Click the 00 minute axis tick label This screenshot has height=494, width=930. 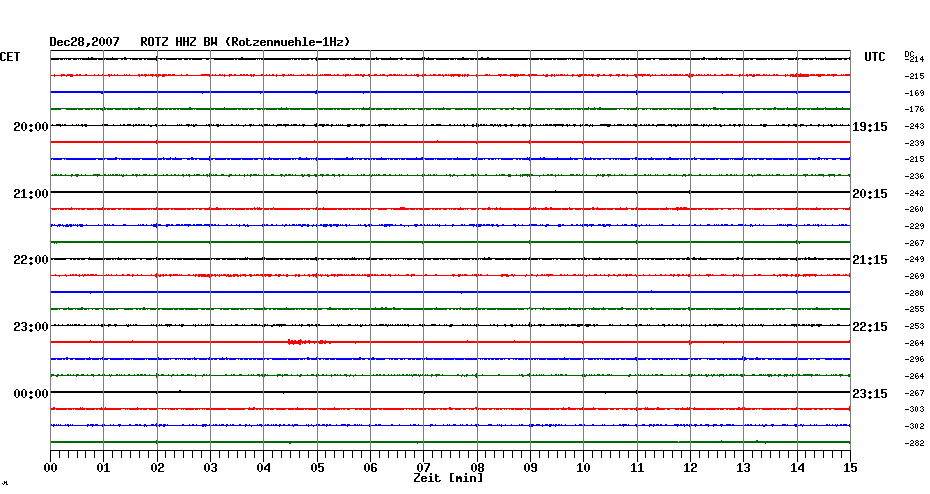[x=50, y=468]
